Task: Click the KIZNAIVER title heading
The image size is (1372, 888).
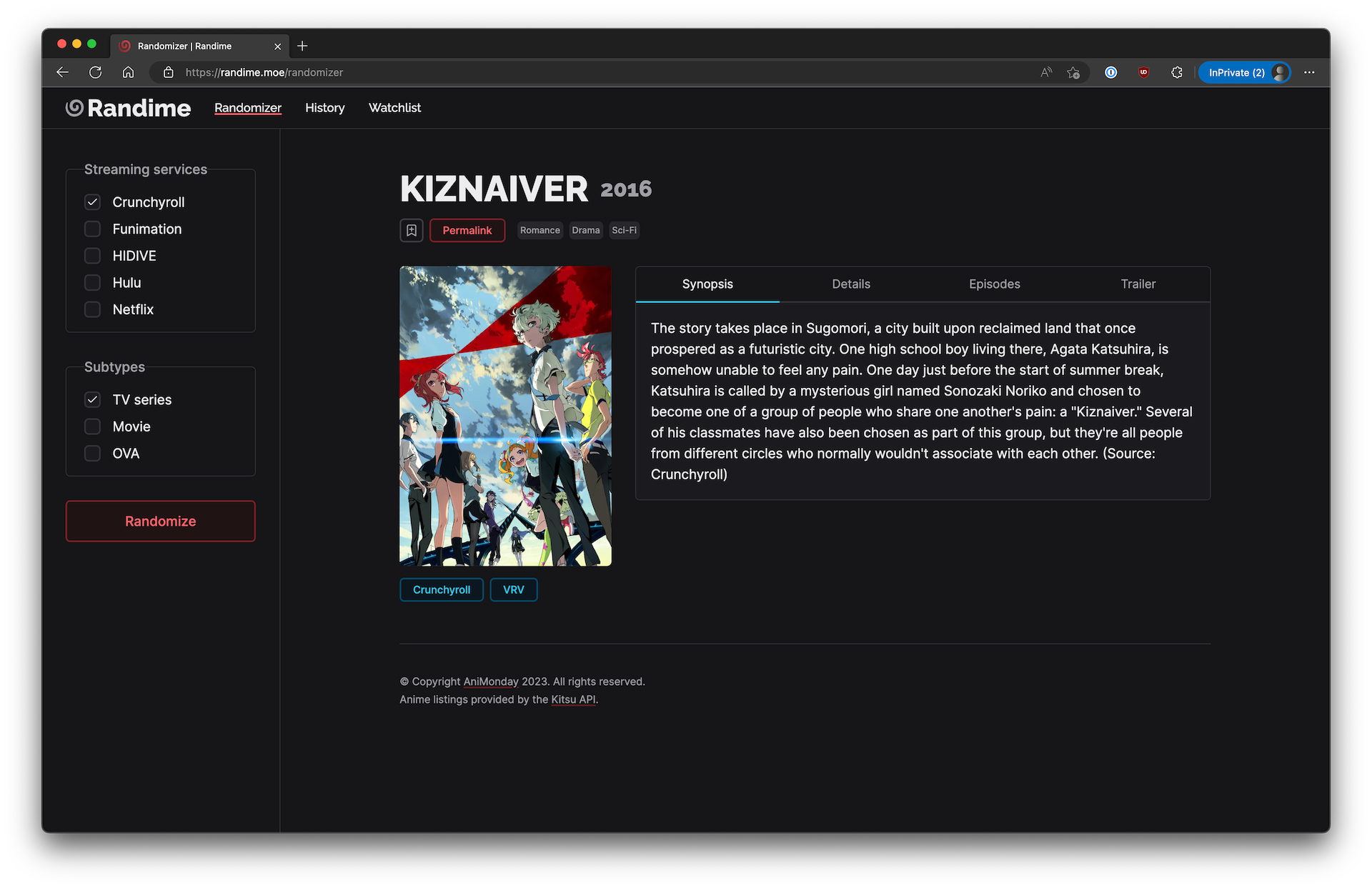Action: (494, 189)
